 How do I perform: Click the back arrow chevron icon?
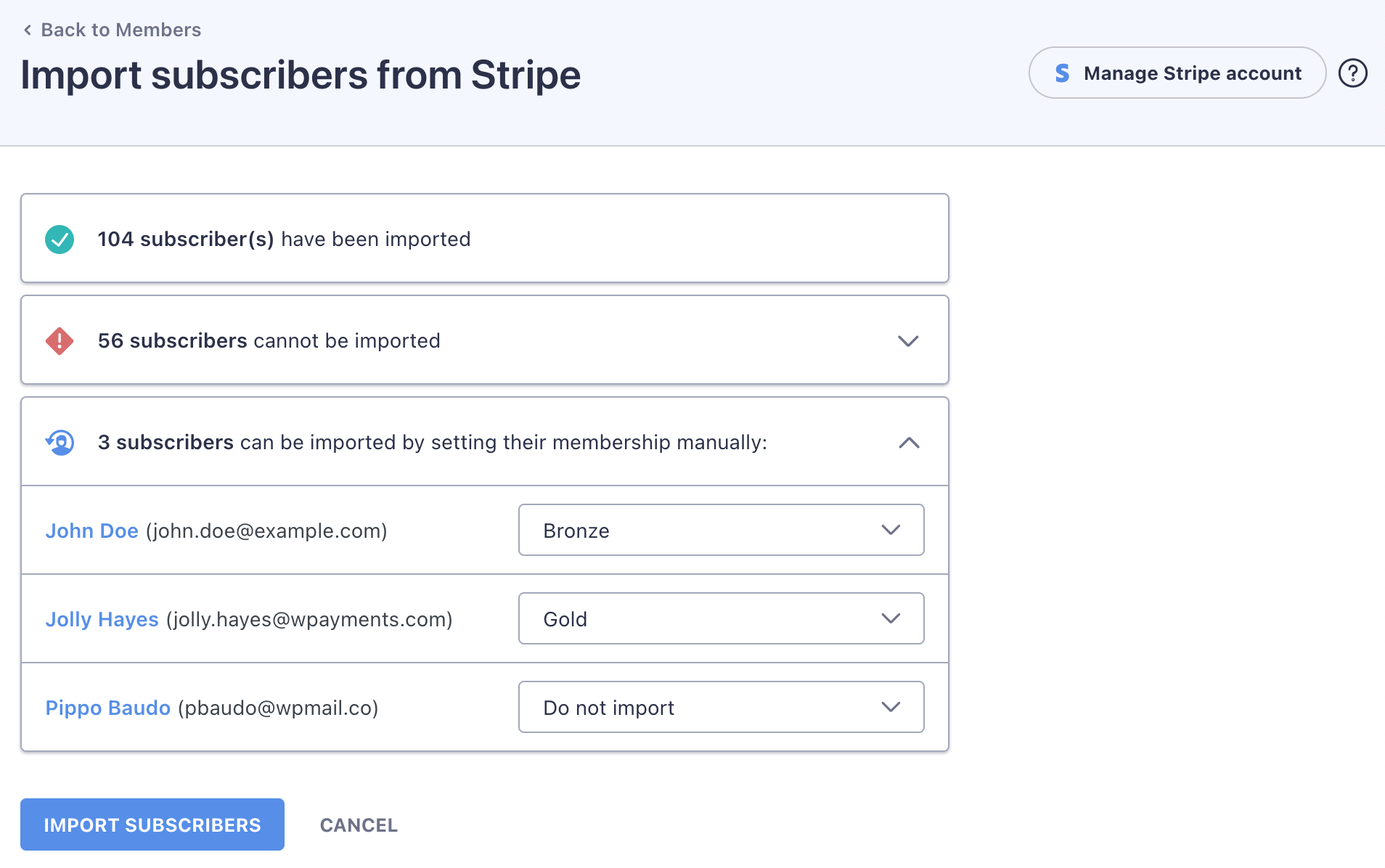pos(28,30)
